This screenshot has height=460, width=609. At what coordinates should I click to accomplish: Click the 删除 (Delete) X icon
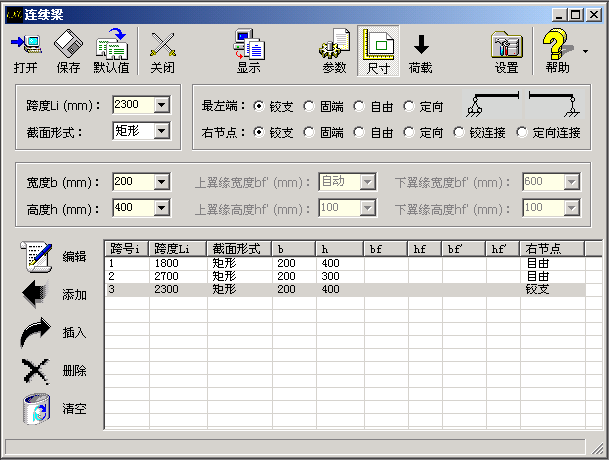[x=36, y=370]
